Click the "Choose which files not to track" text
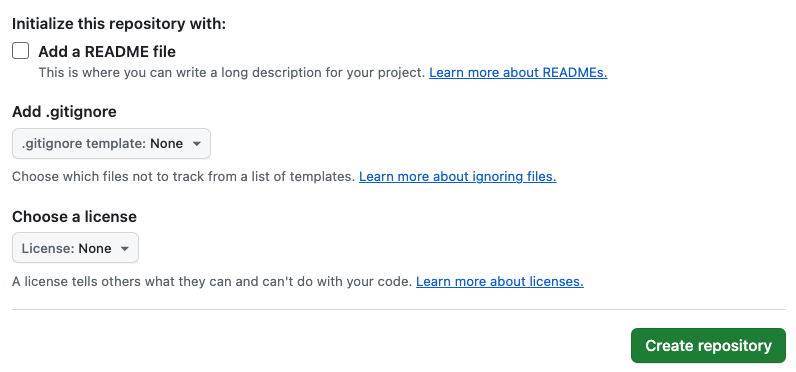The height and width of the screenshot is (372, 796). [183, 177]
